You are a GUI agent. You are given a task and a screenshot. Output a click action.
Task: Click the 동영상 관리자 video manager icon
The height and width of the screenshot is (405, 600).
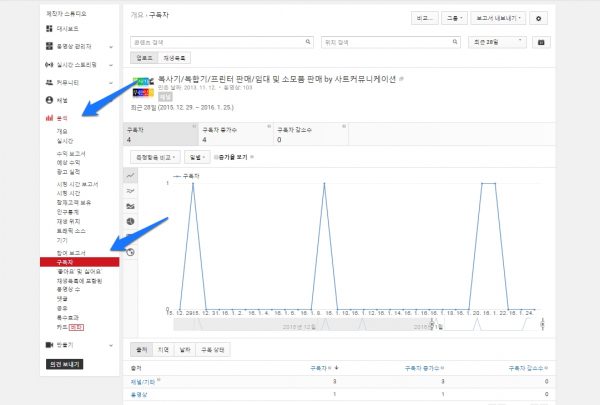pos(49,46)
